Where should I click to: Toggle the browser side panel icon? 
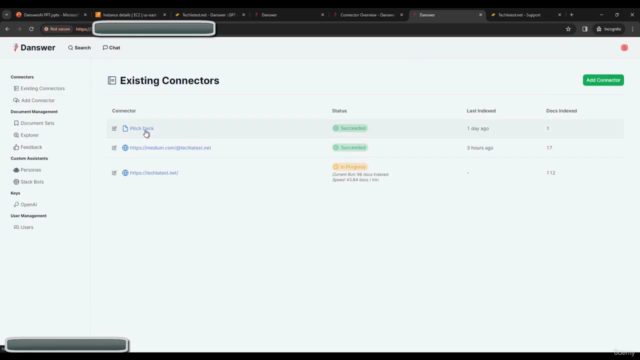584,29
